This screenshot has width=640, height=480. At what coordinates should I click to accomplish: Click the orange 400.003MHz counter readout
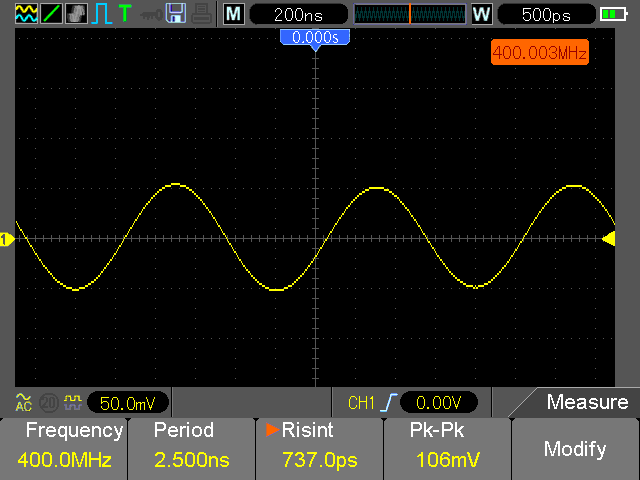pyautogui.click(x=540, y=52)
